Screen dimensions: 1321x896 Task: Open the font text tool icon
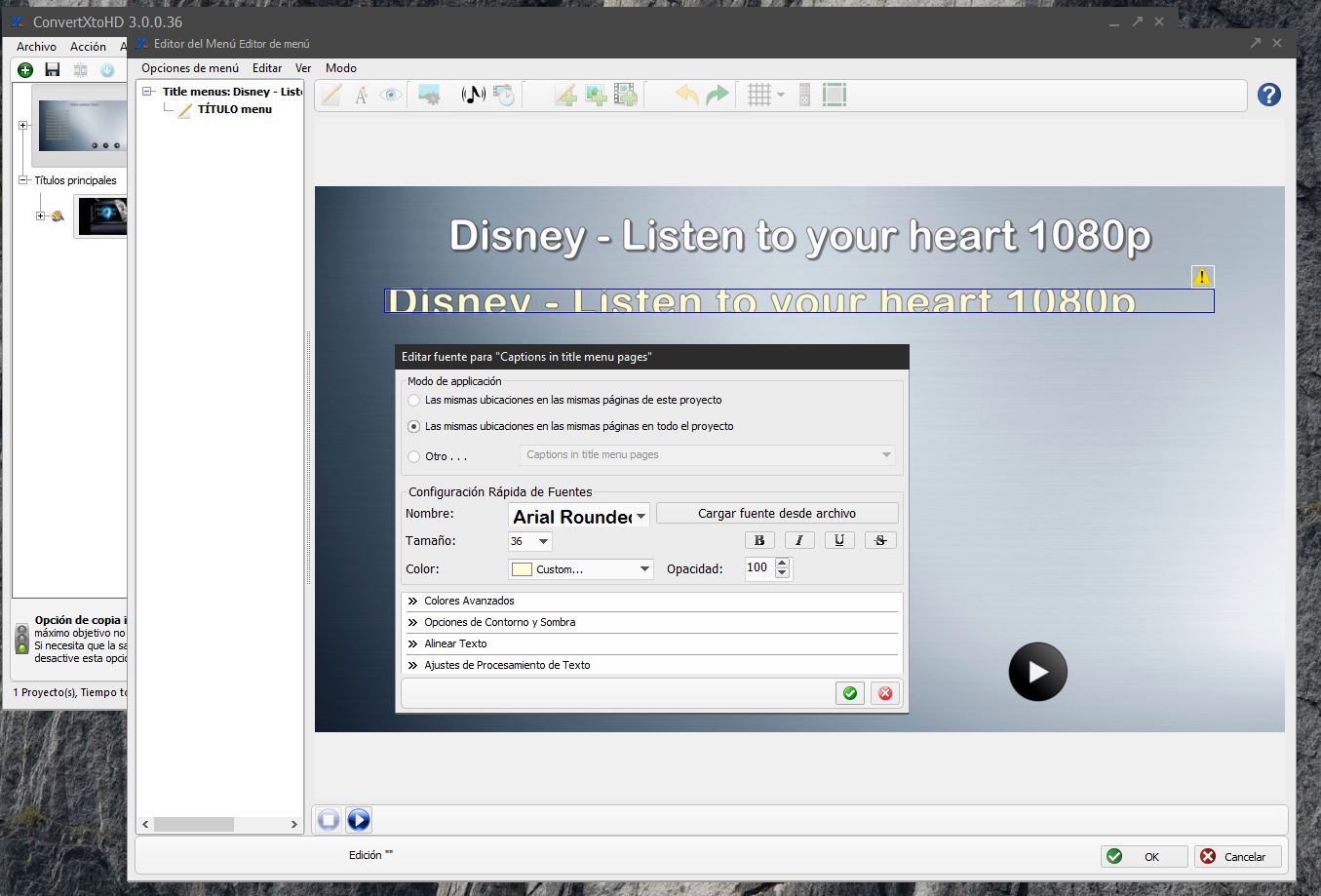click(361, 95)
